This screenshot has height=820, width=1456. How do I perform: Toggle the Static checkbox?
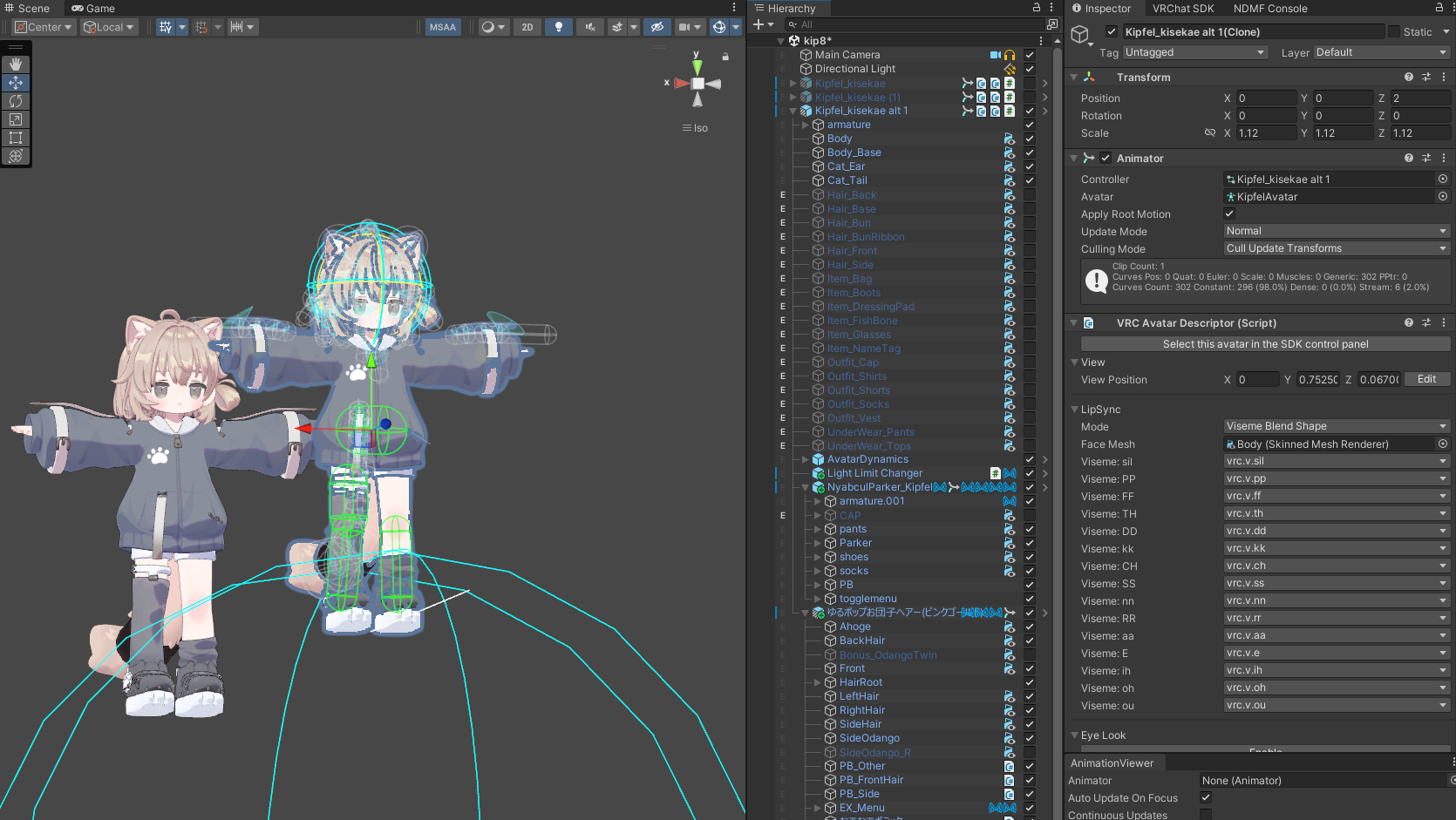1394,31
